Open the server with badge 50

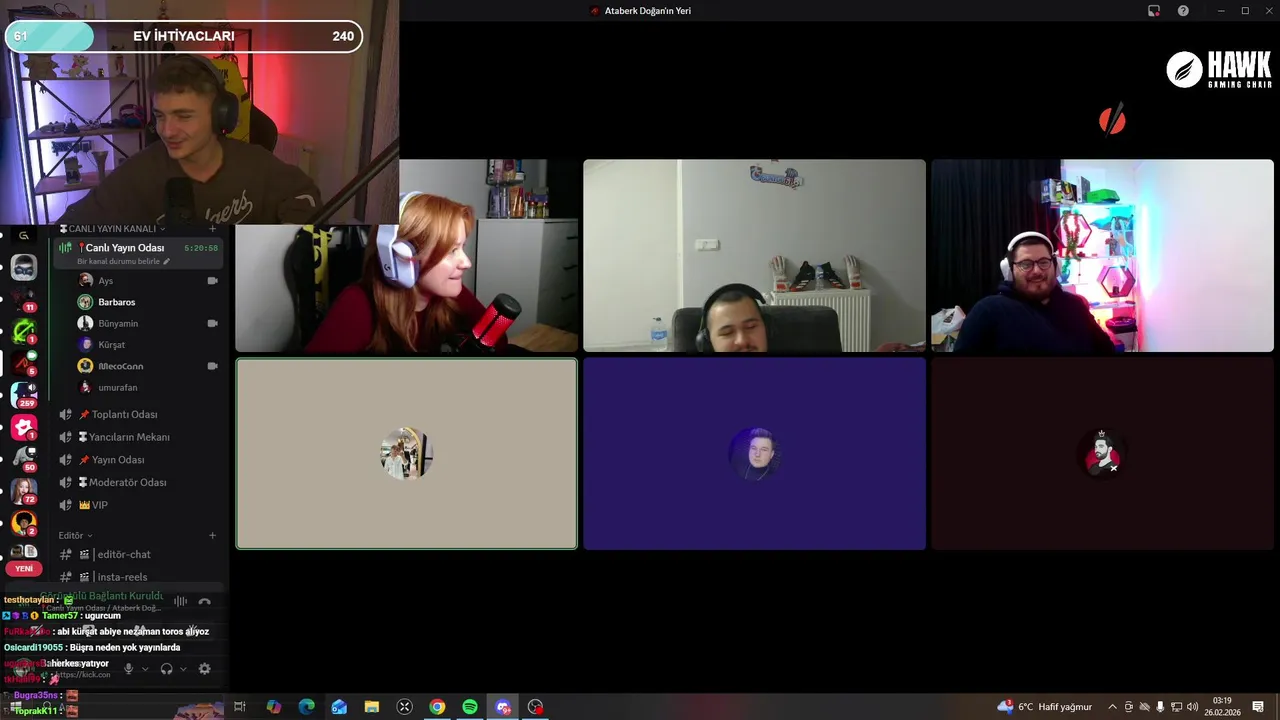click(x=24, y=459)
